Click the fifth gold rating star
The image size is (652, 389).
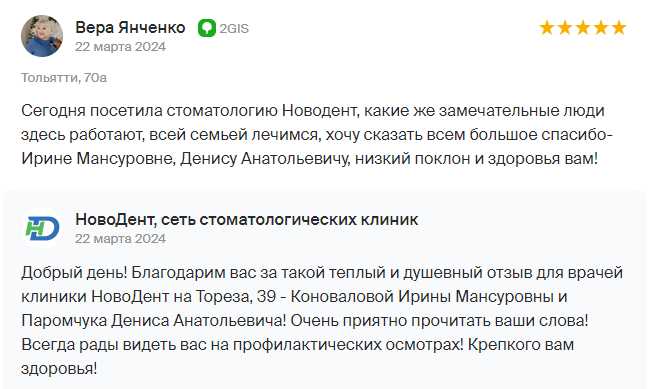coord(619,28)
